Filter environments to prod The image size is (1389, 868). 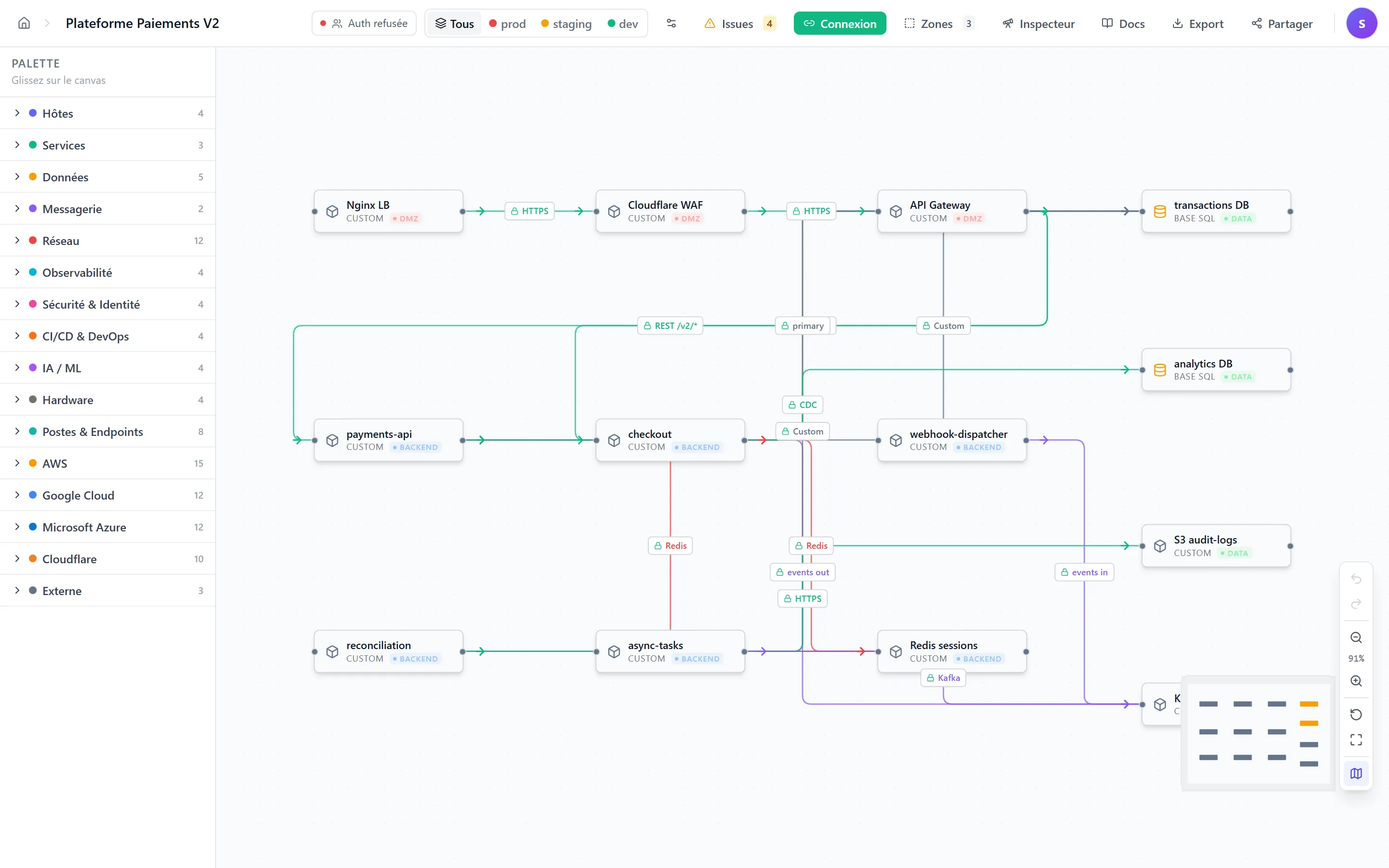tap(507, 24)
